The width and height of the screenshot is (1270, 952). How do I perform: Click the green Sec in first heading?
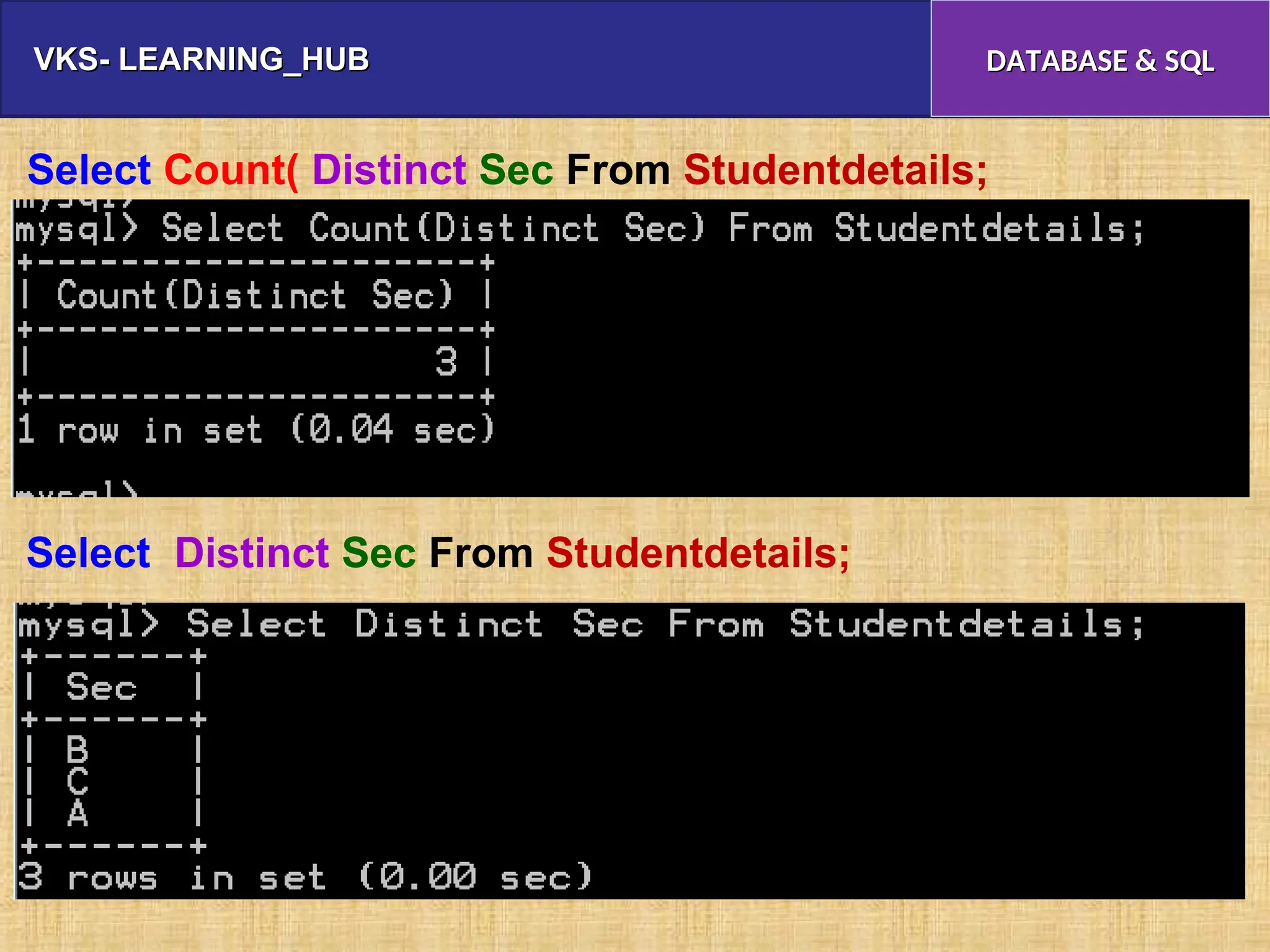(x=516, y=170)
